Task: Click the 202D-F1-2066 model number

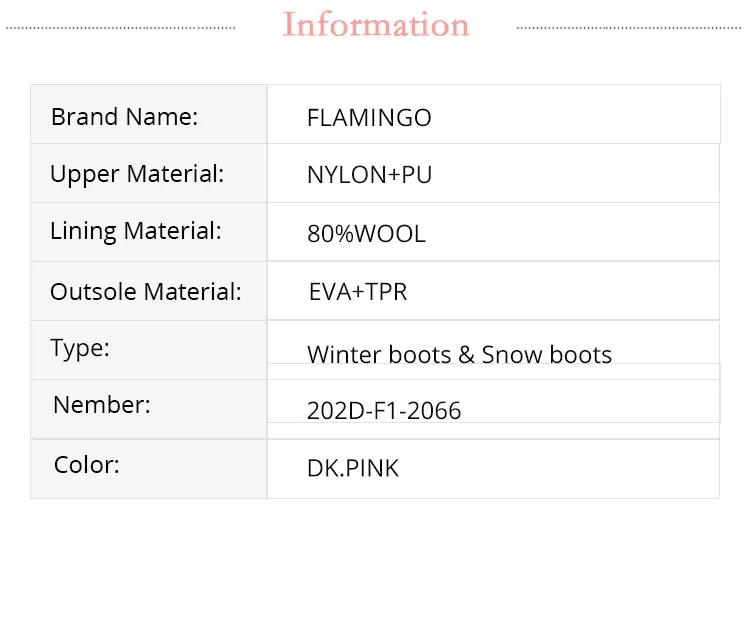Action: [x=384, y=411]
